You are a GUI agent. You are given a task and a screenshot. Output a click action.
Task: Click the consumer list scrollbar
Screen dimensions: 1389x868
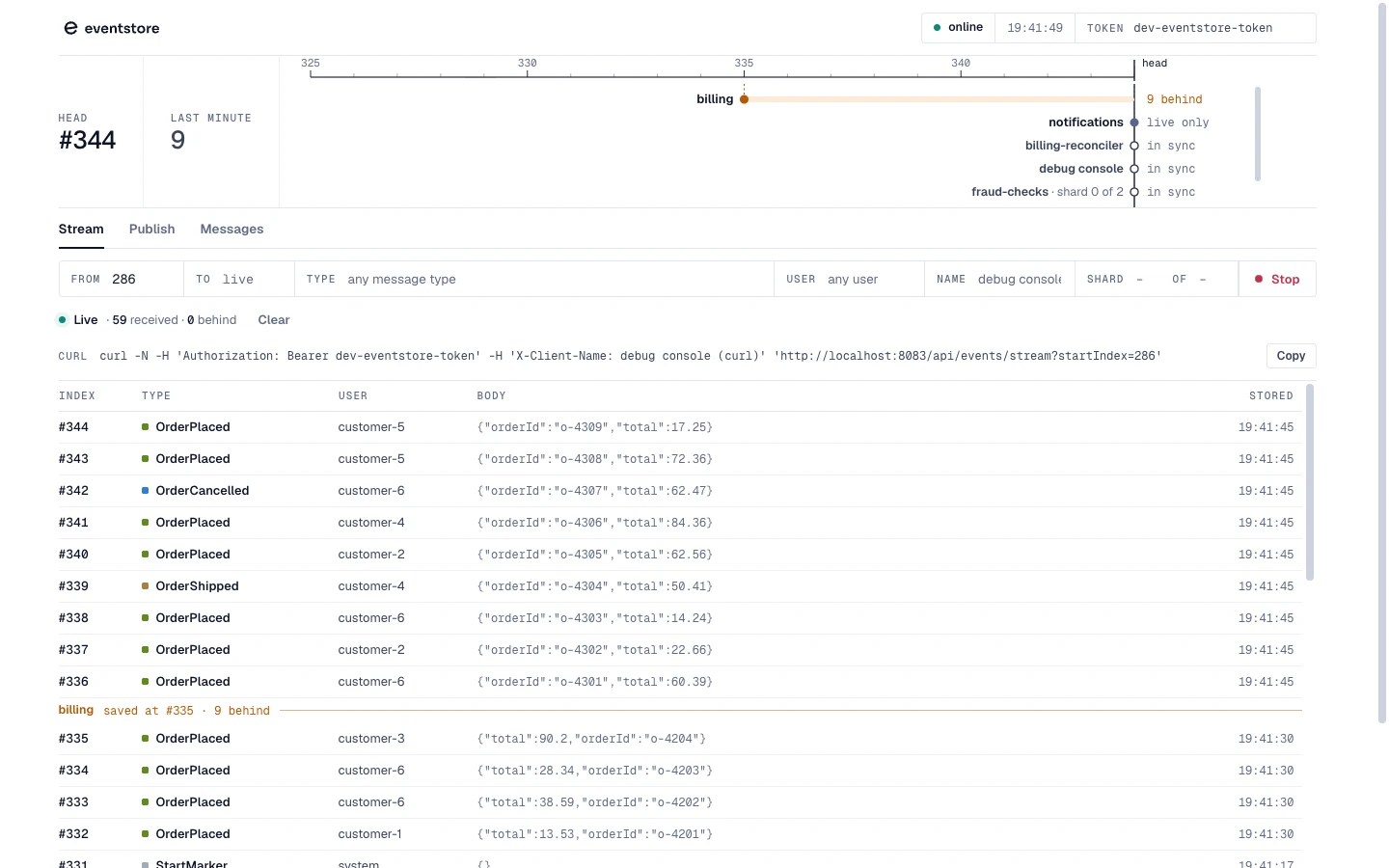tap(1258, 134)
